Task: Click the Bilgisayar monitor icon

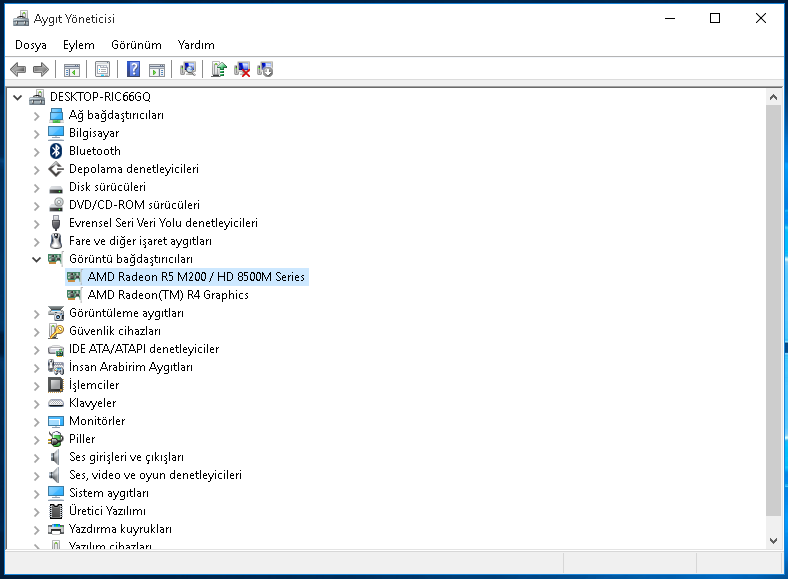Action: [56, 133]
